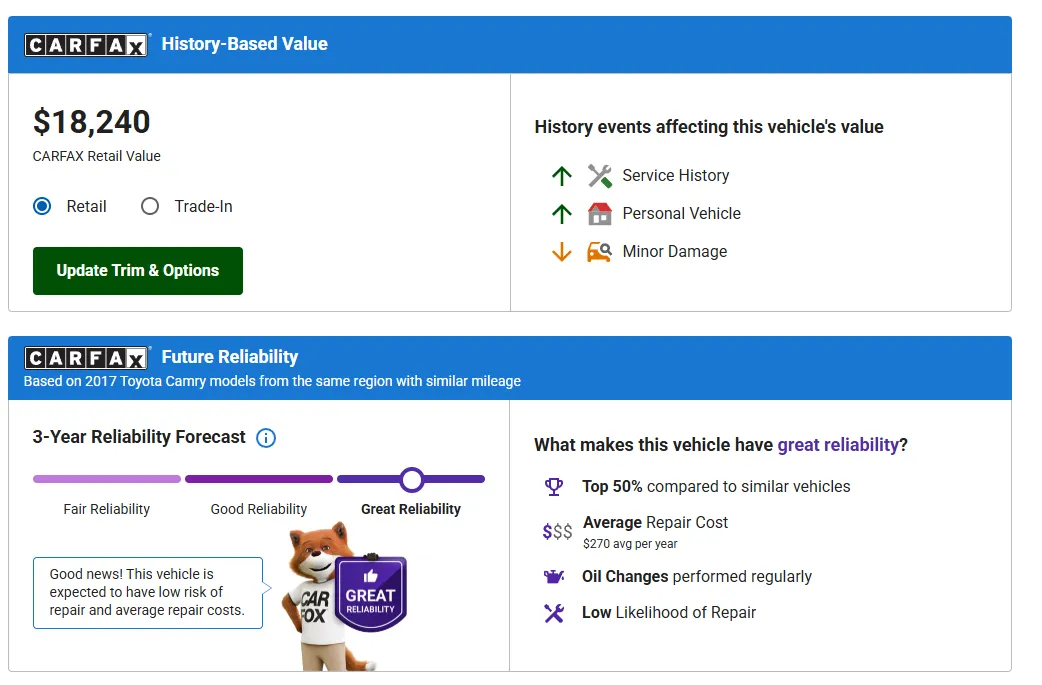Screen dimensions: 1042x685
Task: Click the Minor Damage car icon
Action: click(x=599, y=252)
